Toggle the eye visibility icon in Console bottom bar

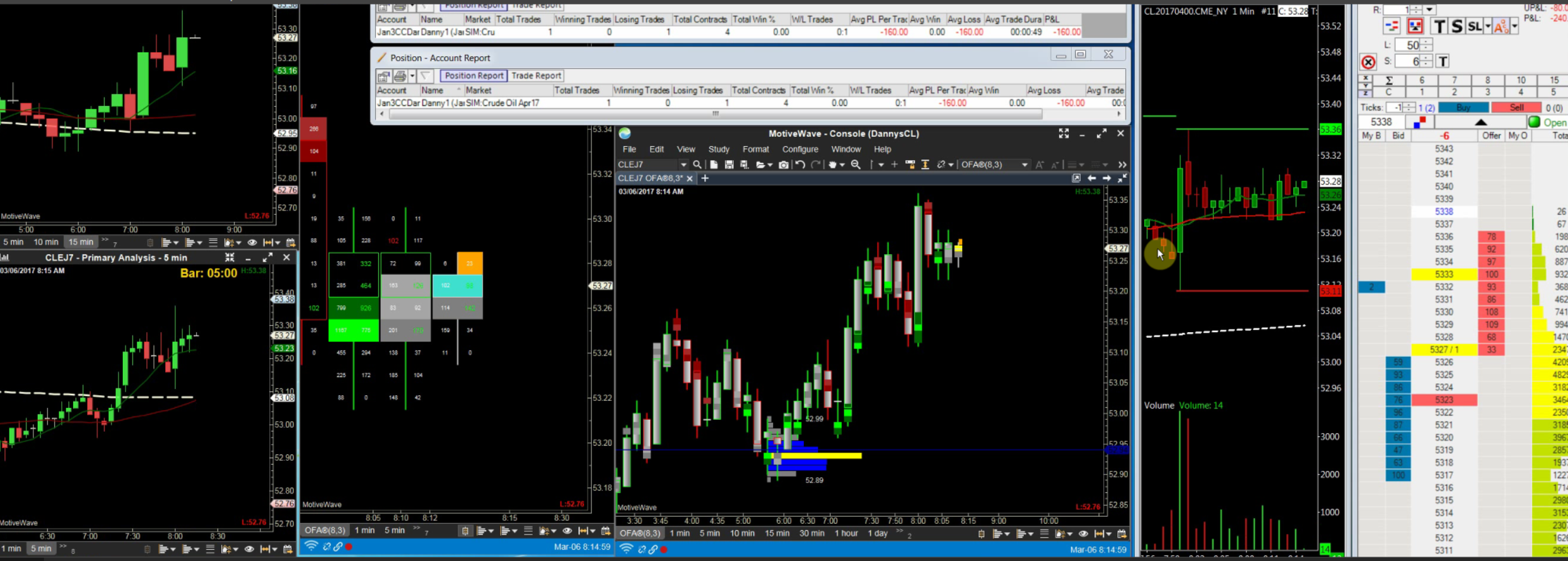(1083, 534)
